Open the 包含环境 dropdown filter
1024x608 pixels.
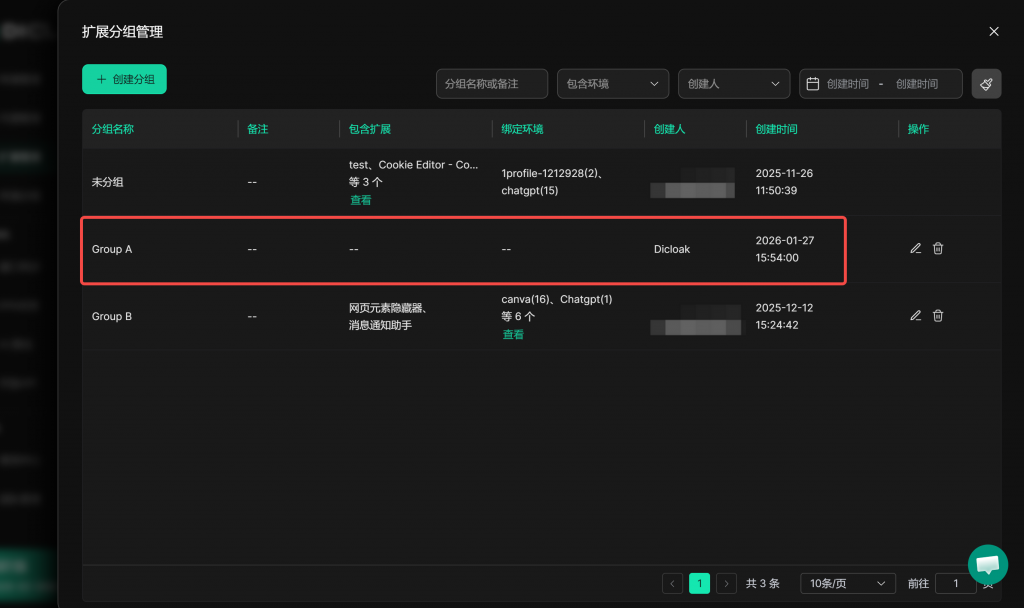(613, 84)
